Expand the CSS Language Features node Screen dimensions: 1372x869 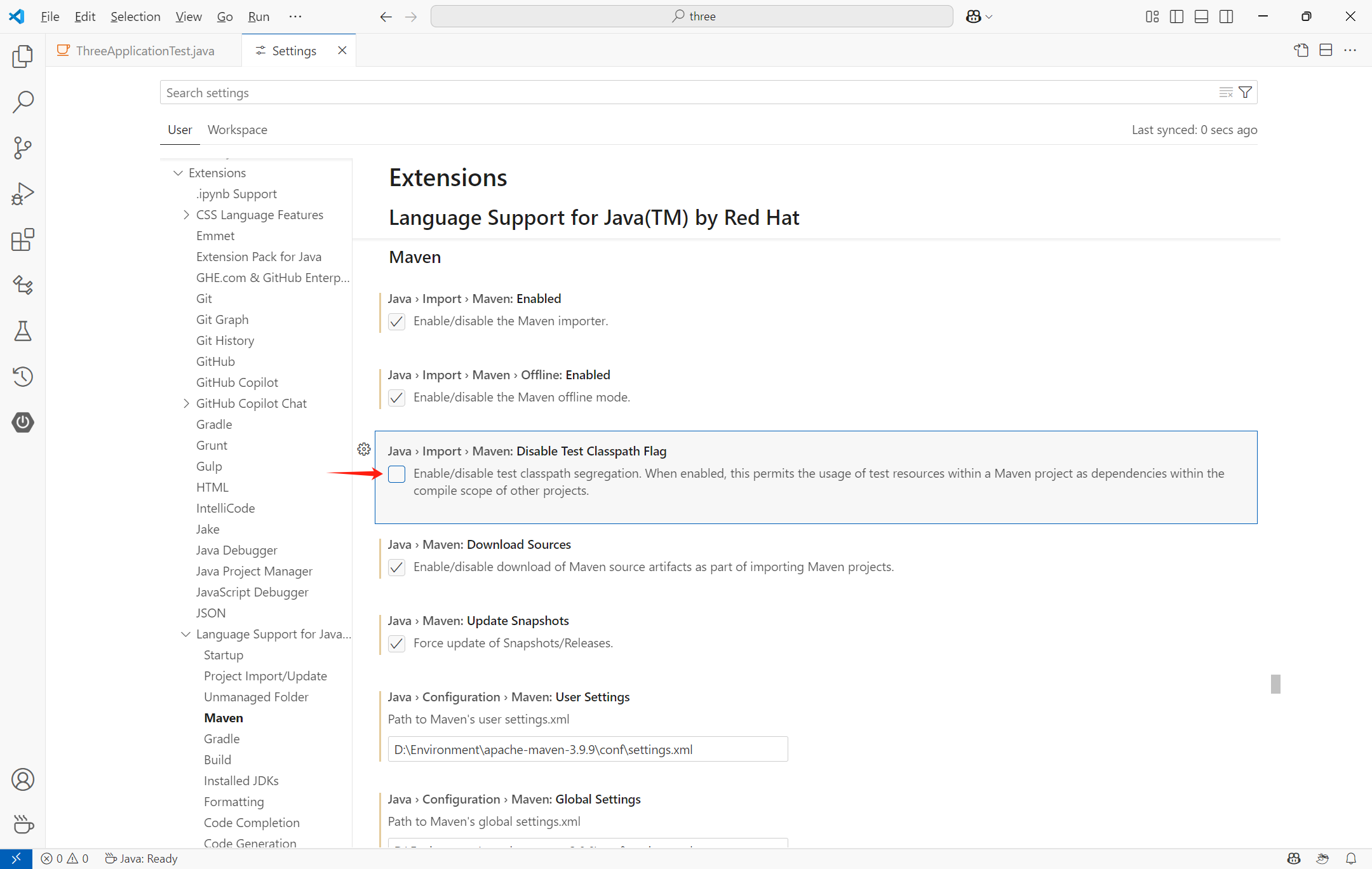pyautogui.click(x=186, y=215)
